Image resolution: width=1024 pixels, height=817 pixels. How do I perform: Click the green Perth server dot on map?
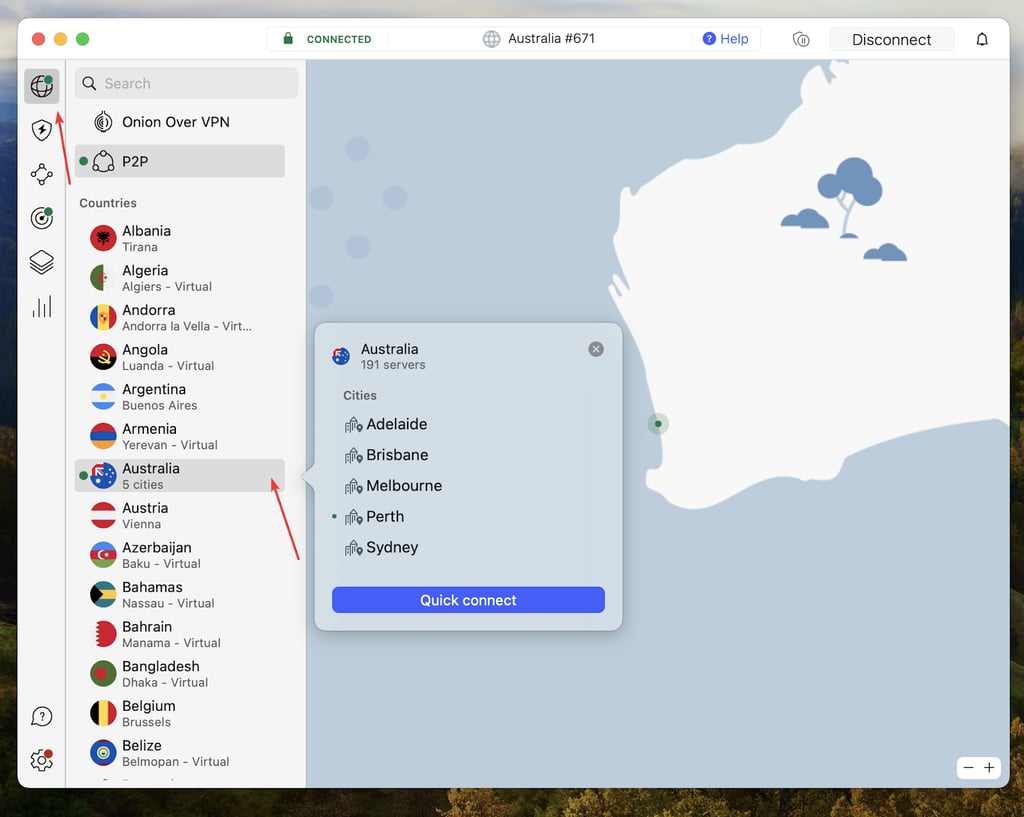[658, 424]
